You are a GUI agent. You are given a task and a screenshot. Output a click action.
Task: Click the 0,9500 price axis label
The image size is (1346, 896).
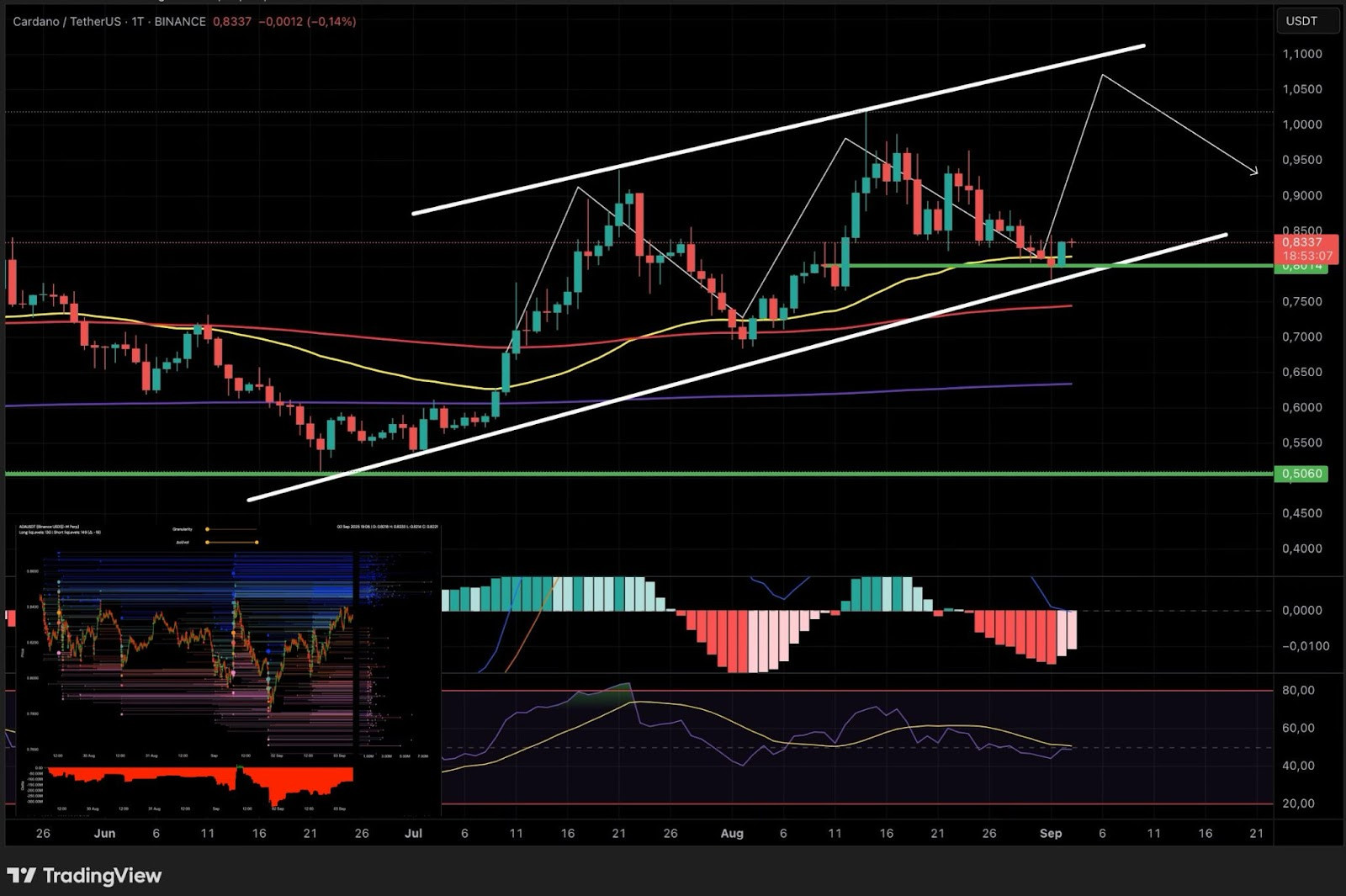pos(1301,160)
